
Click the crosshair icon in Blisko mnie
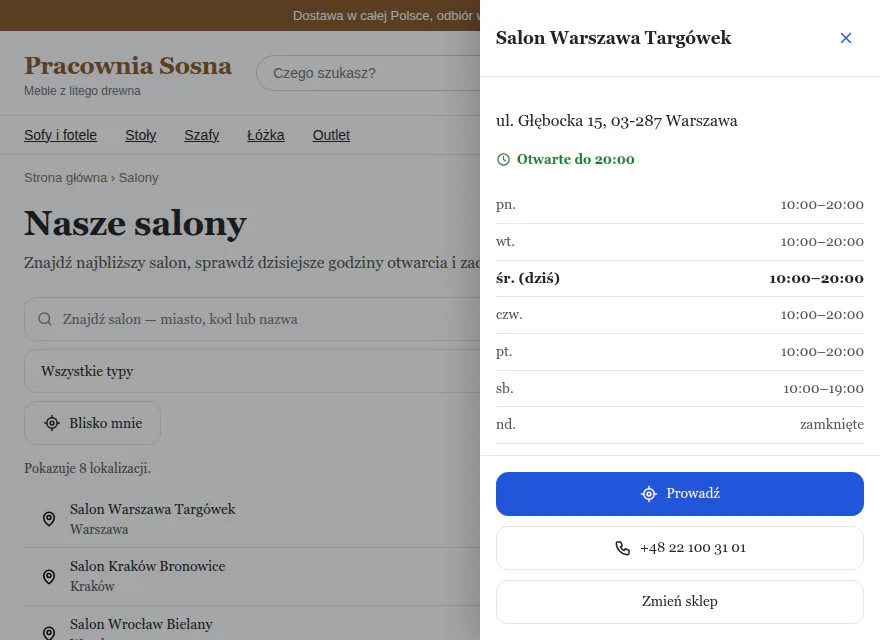click(x=52, y=423)
